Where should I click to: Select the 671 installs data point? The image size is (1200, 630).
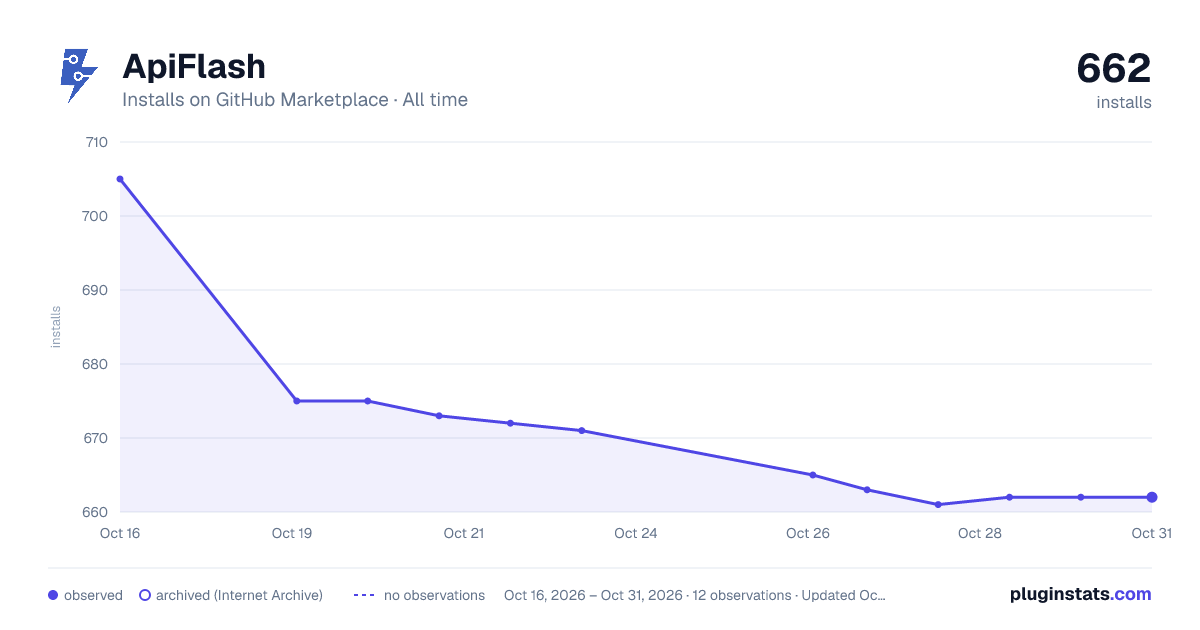[x=582, y=431]
